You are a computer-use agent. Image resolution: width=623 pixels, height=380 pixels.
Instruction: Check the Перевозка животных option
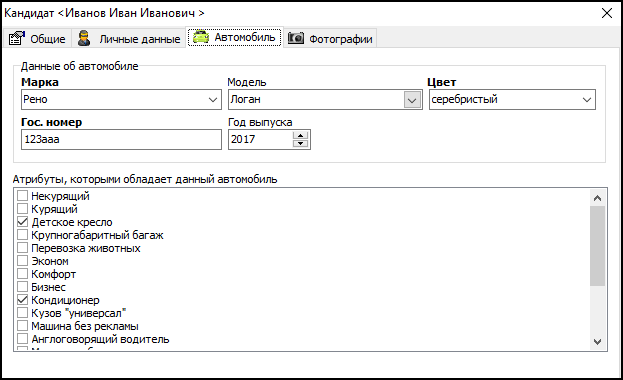(23, 248)
